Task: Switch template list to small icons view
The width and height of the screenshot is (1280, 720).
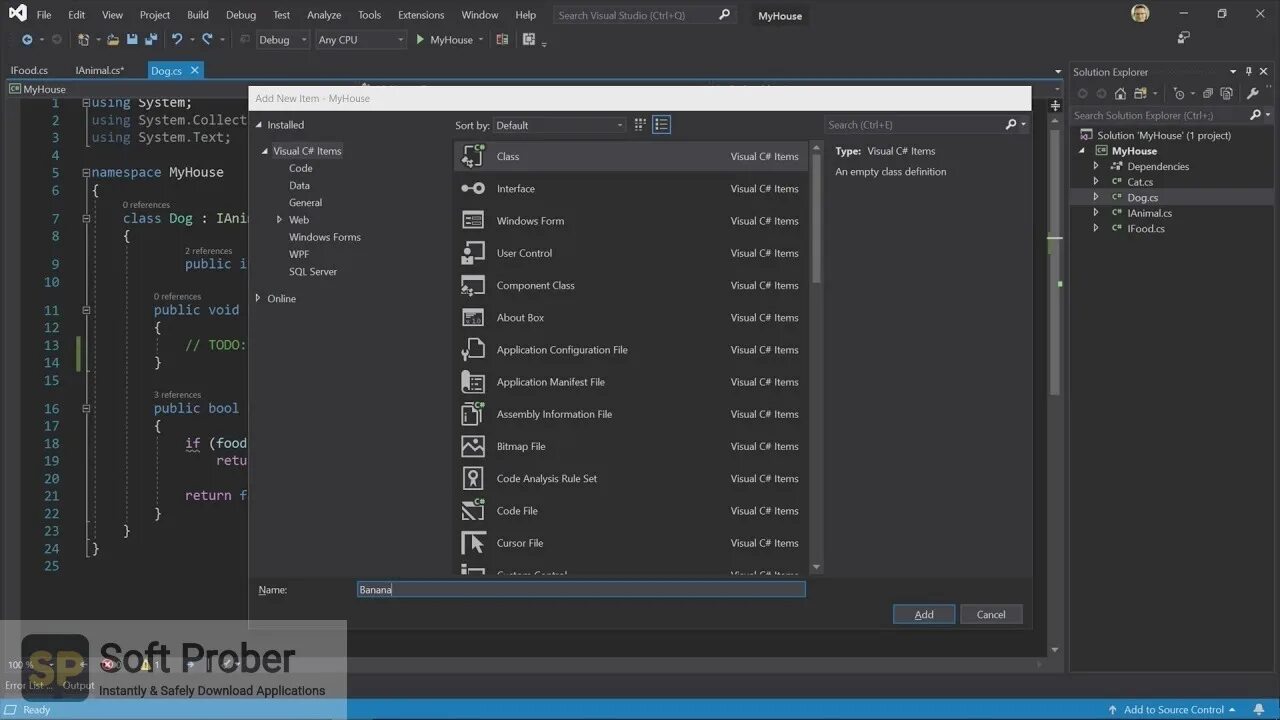Action: (x=641, y=125)
